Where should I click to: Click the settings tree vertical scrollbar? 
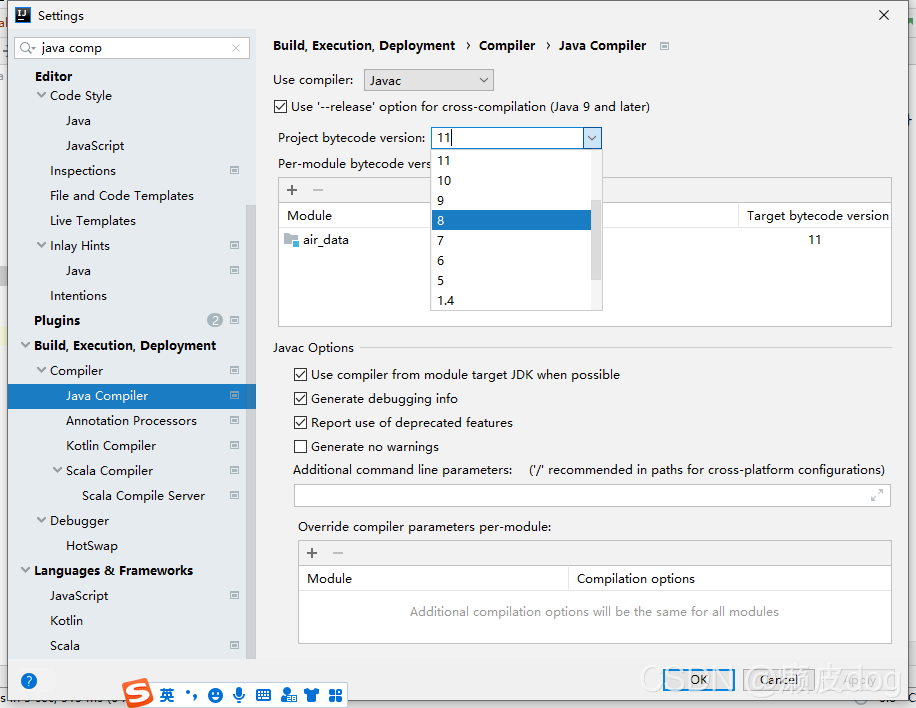(x=251, y=431)
